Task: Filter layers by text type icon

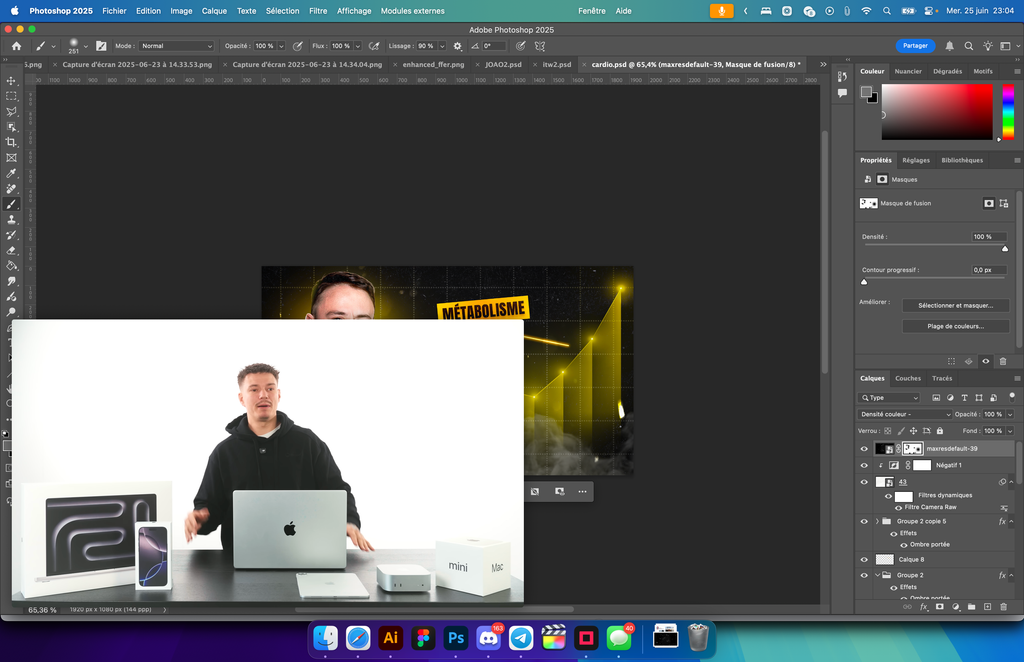Action: pos(965,398)
